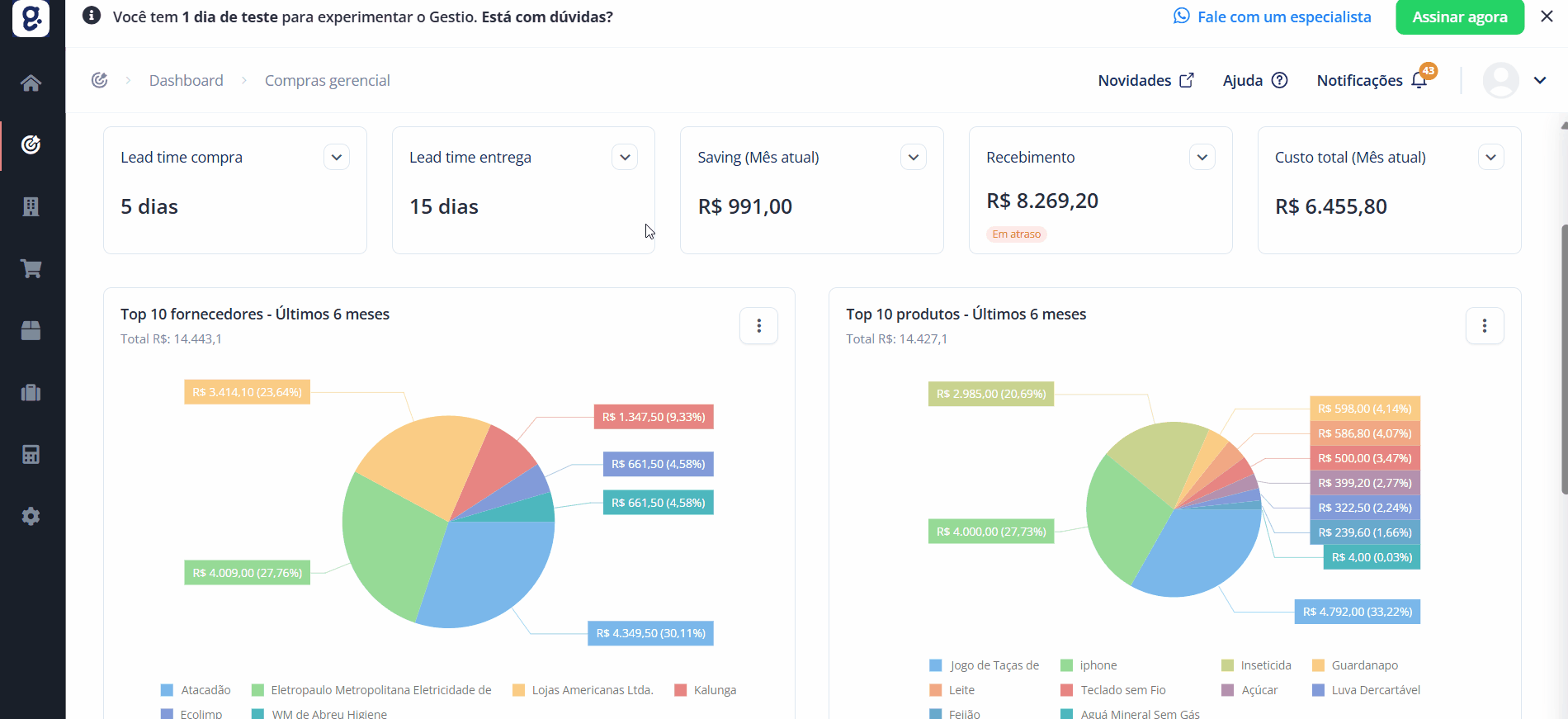Open the calculator sidebar icon
Viewport: 1568px width, 719px height.
31,454
